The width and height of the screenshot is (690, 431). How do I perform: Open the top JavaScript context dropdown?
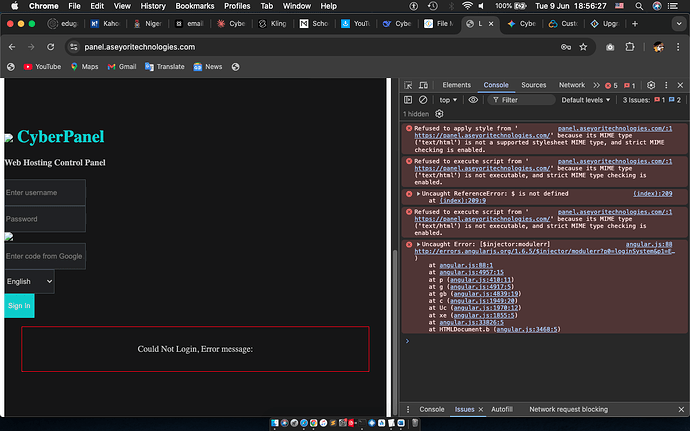(x=448, y=100)
